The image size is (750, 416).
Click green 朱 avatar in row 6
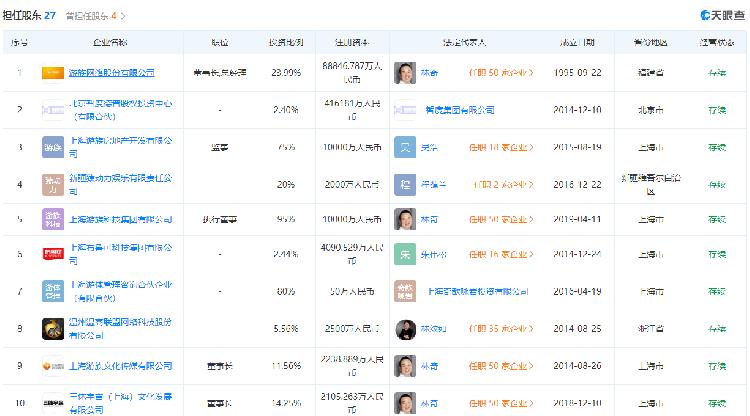click(x=405, y=254)
